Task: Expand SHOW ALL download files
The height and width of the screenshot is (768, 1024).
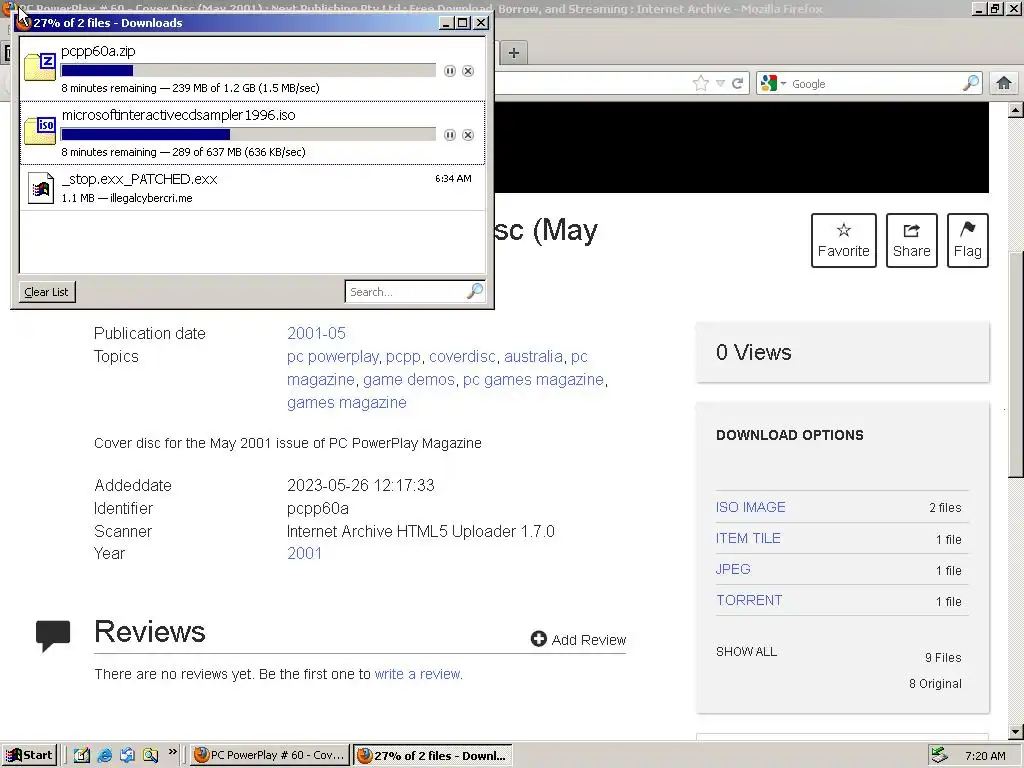Action: 746,652
